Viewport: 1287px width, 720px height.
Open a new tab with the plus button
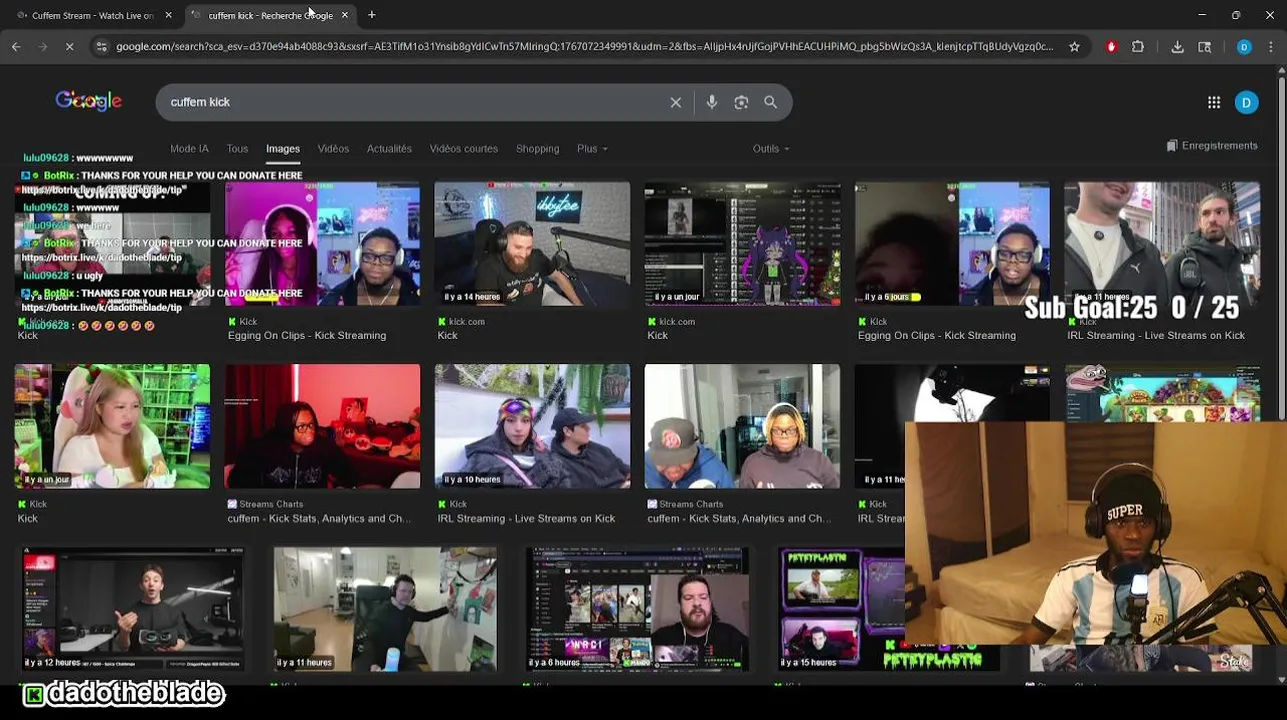[372, 15]
